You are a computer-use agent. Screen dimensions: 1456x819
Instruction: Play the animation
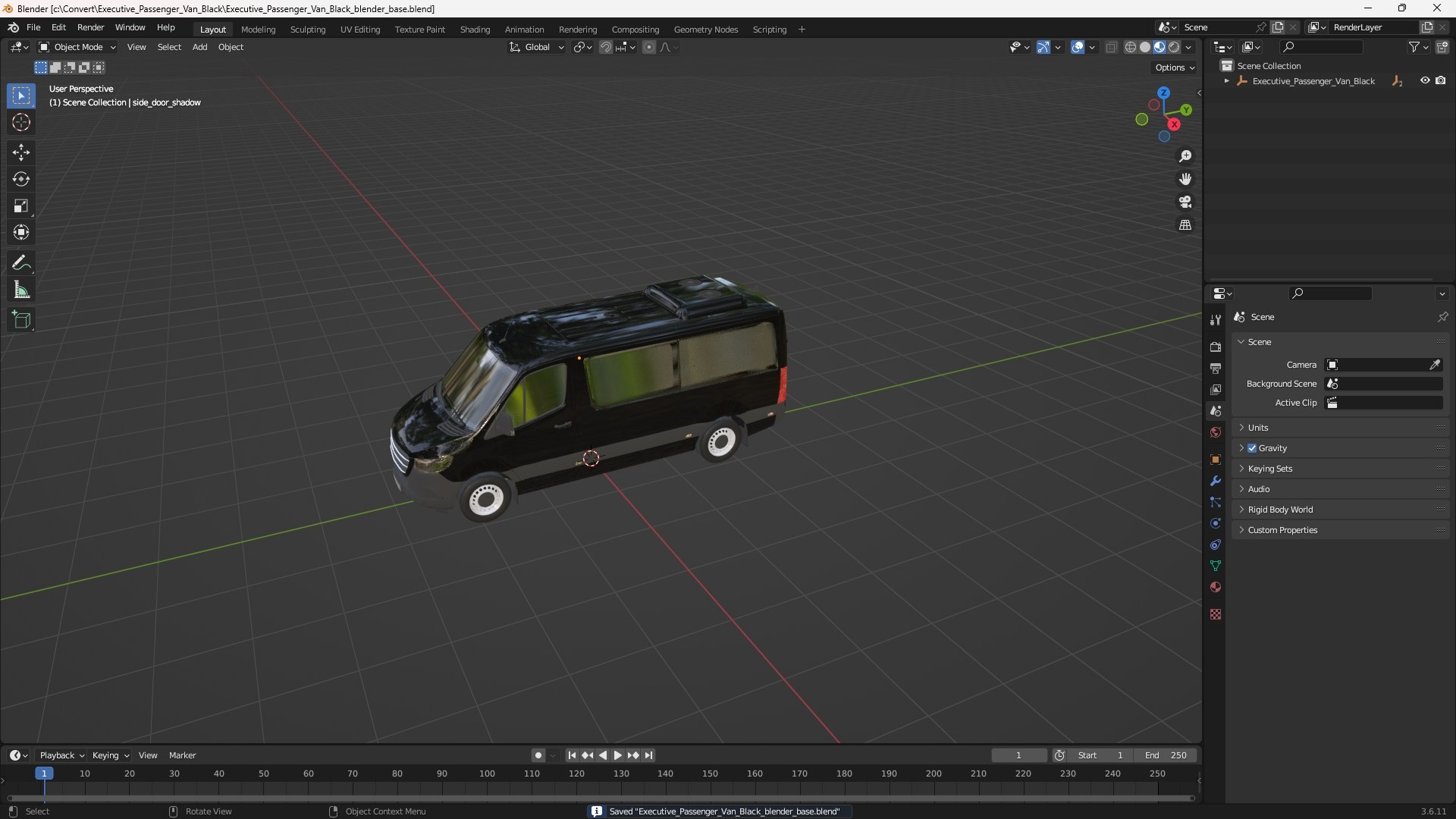[x=617, y=755]
